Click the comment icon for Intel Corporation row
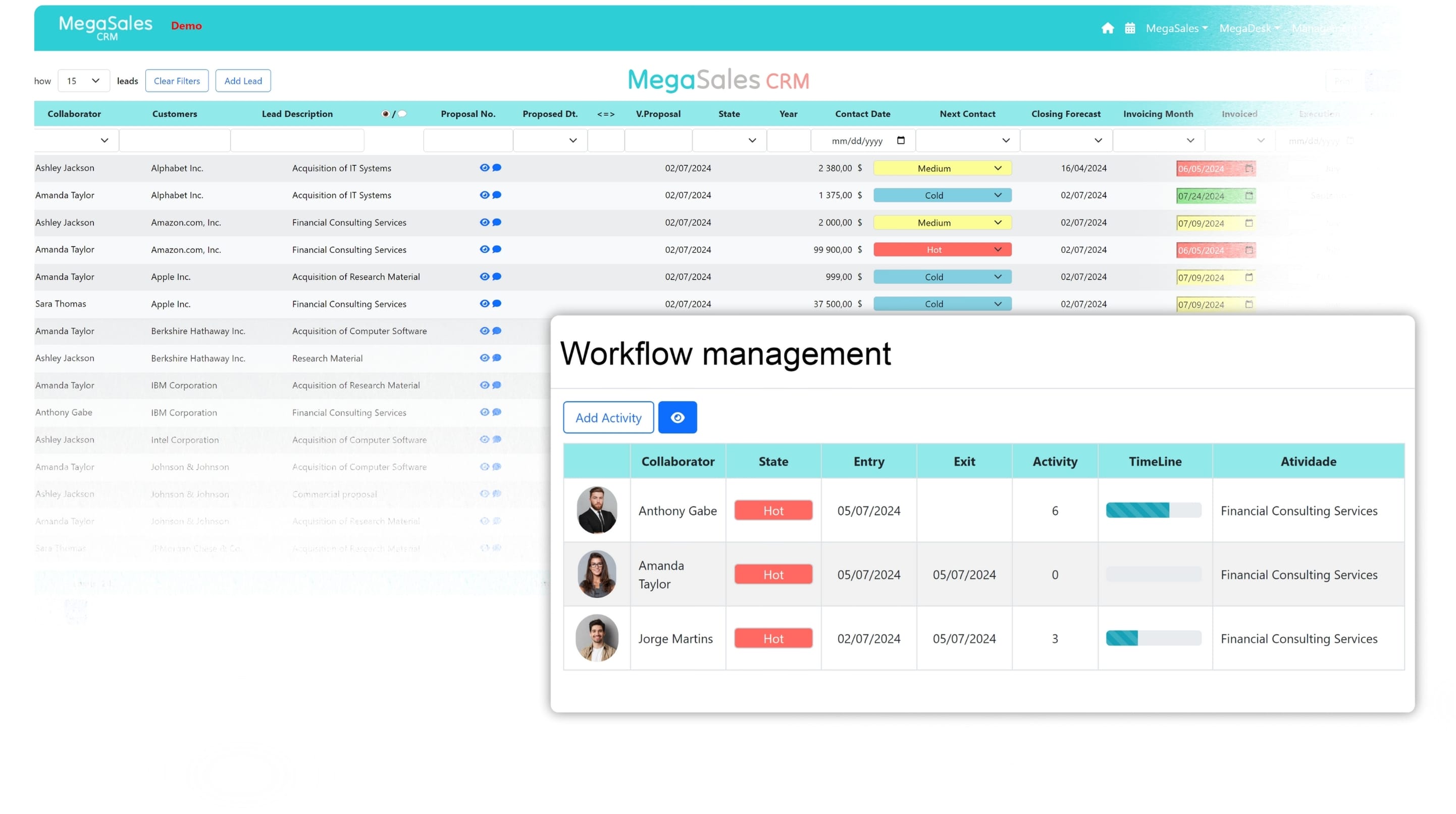1456x814 pixels. pyautogui.click(x=497, y=439)
